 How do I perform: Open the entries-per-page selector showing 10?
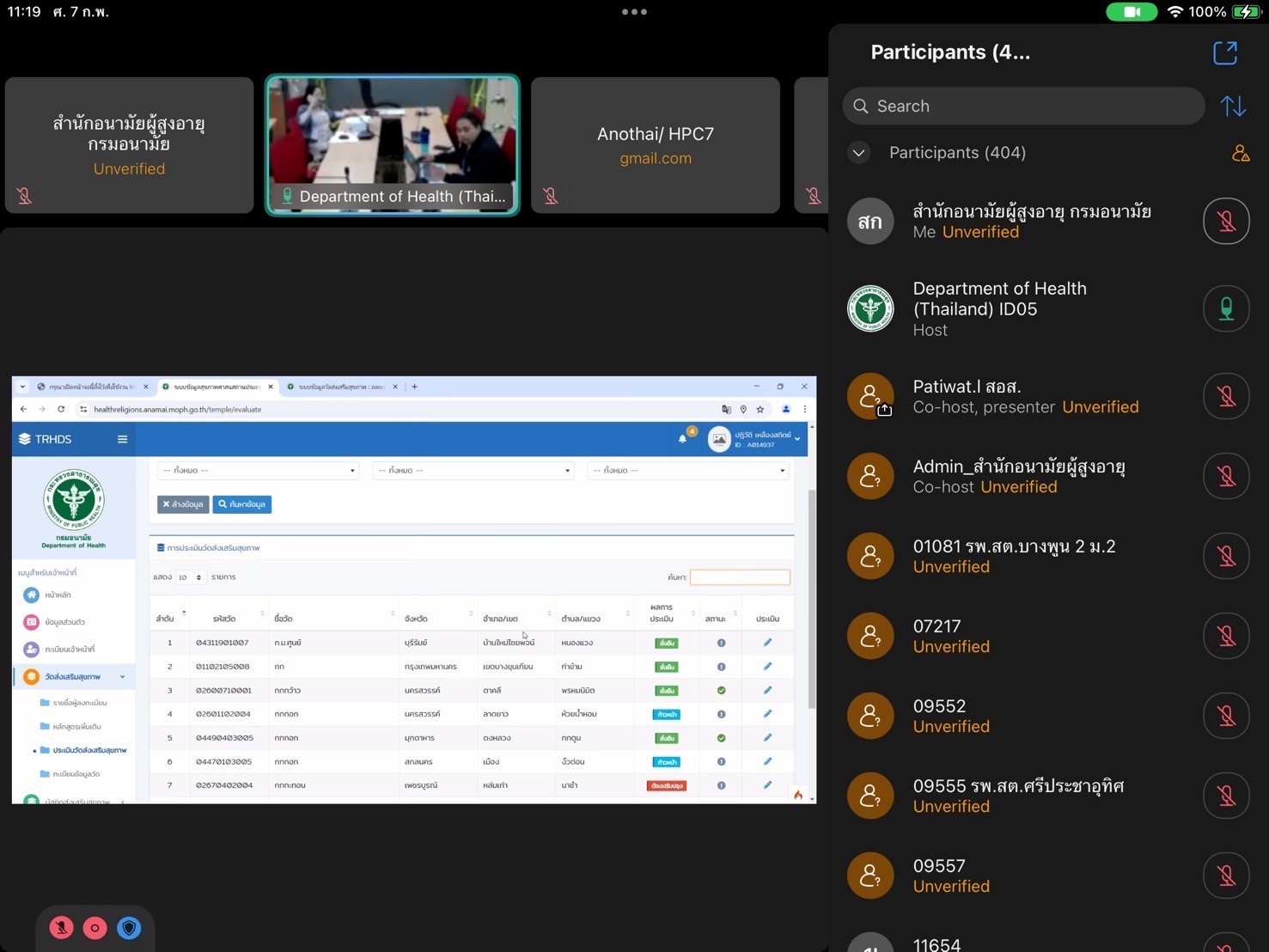coord(190,577)
